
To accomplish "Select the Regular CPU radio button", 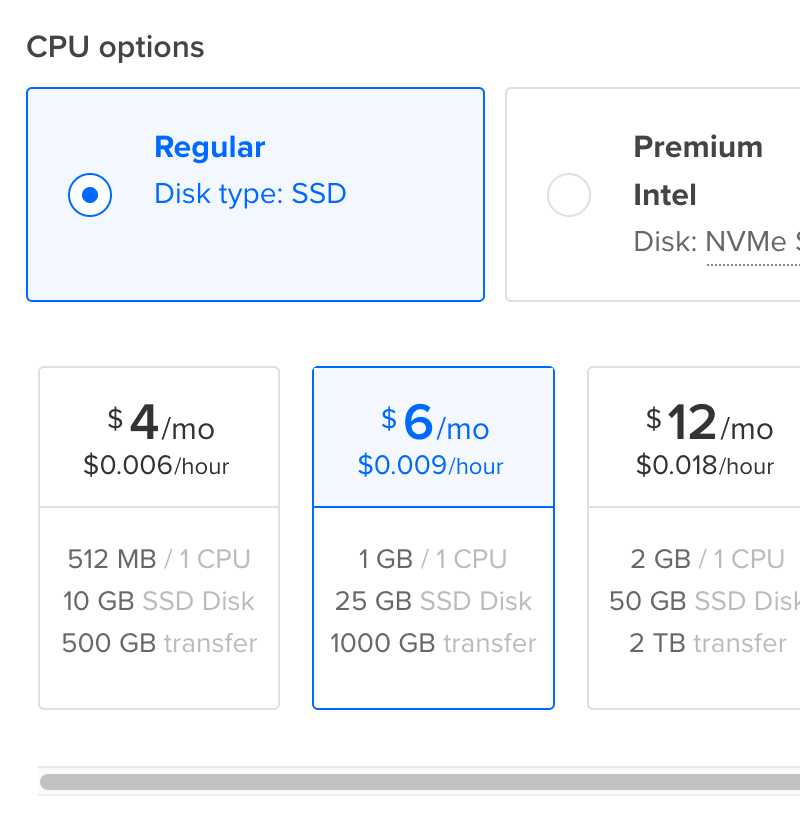I will tap(90, 195).
